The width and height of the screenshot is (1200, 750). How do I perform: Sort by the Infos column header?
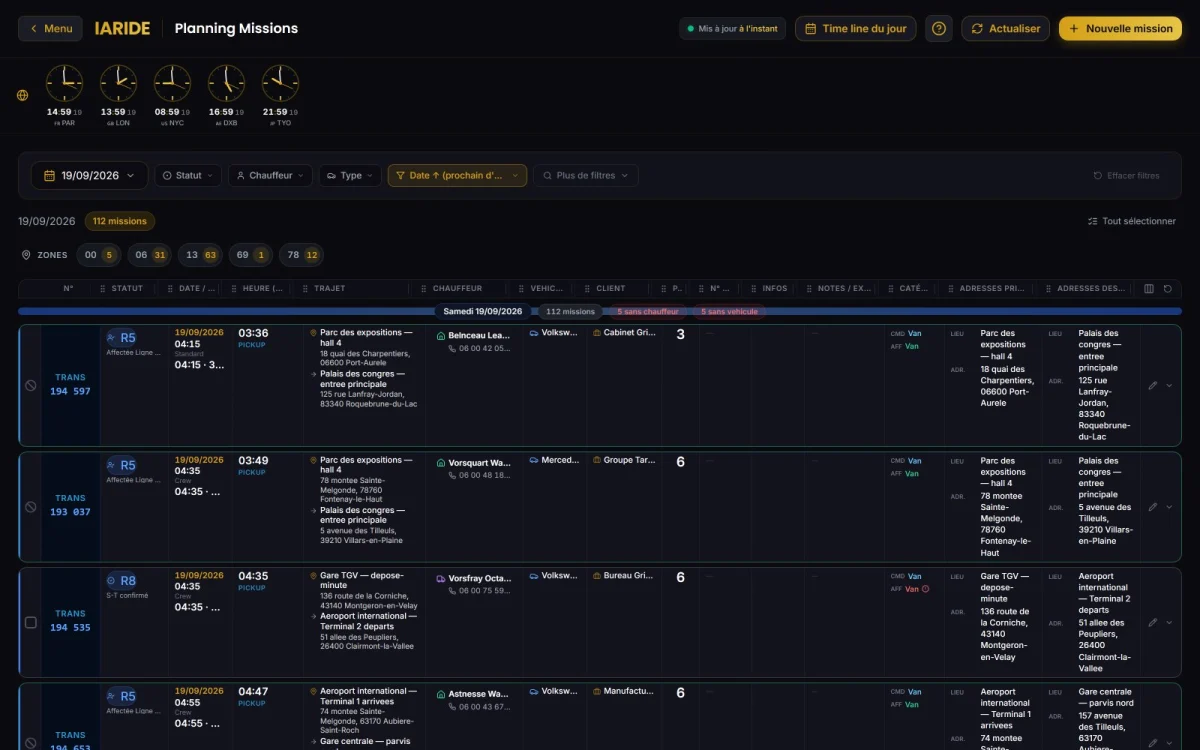click(x=775, y=289)
